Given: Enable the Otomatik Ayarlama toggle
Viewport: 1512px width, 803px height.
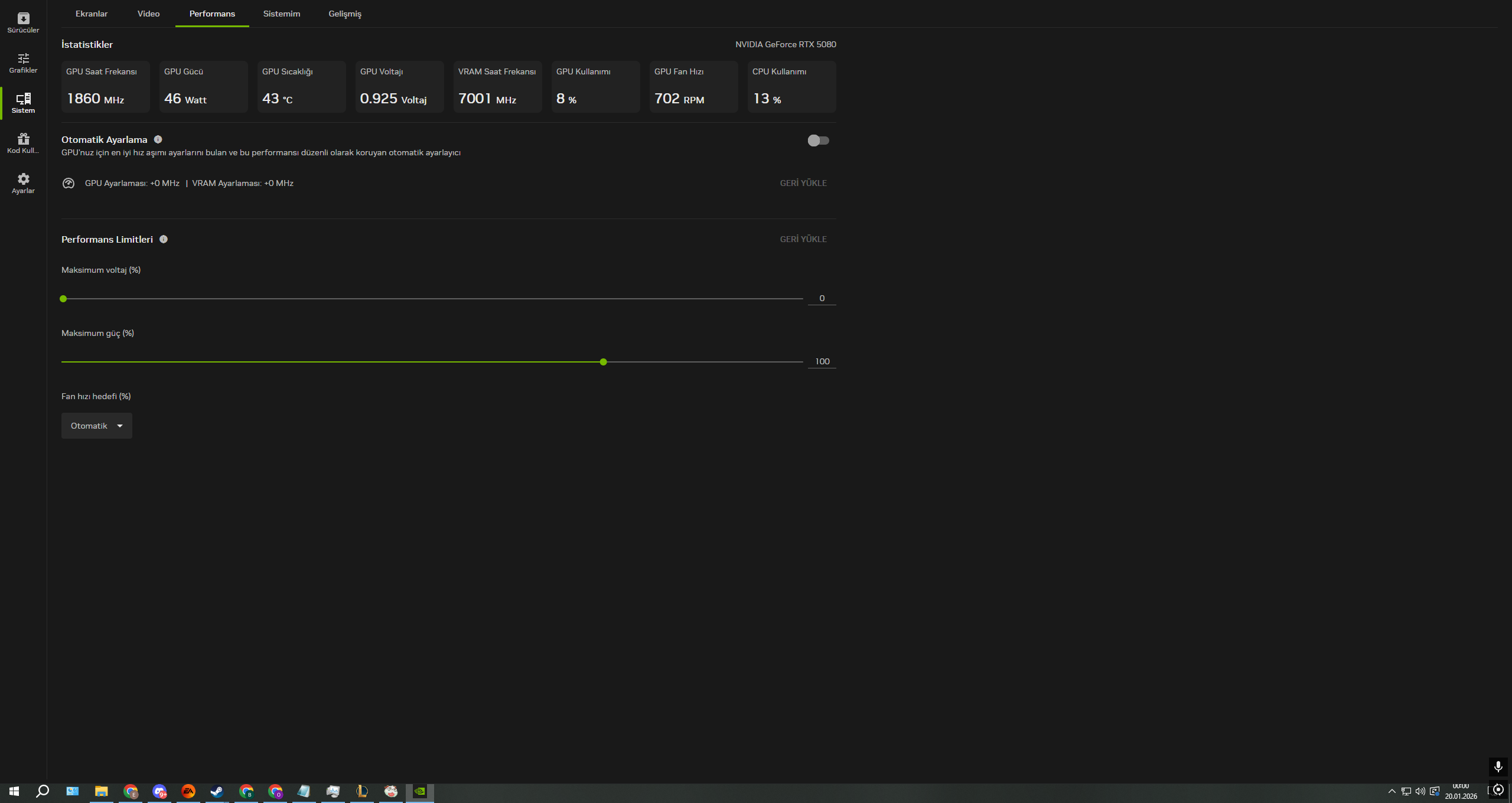Looking at the screenshot, I should pyautogui.click(x=819, y=141).
